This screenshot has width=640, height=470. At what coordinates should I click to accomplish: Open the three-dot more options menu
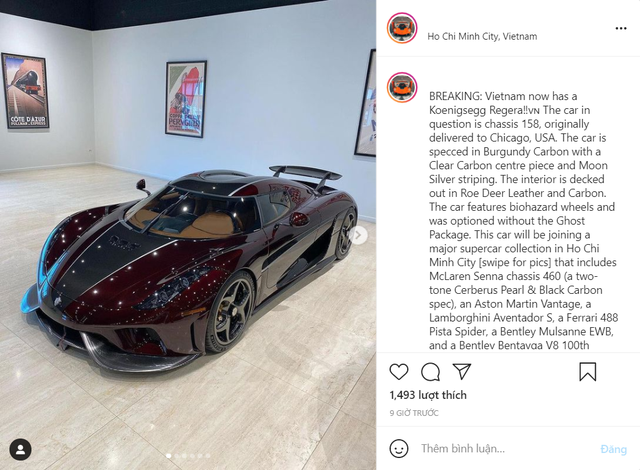coord(621,28)
